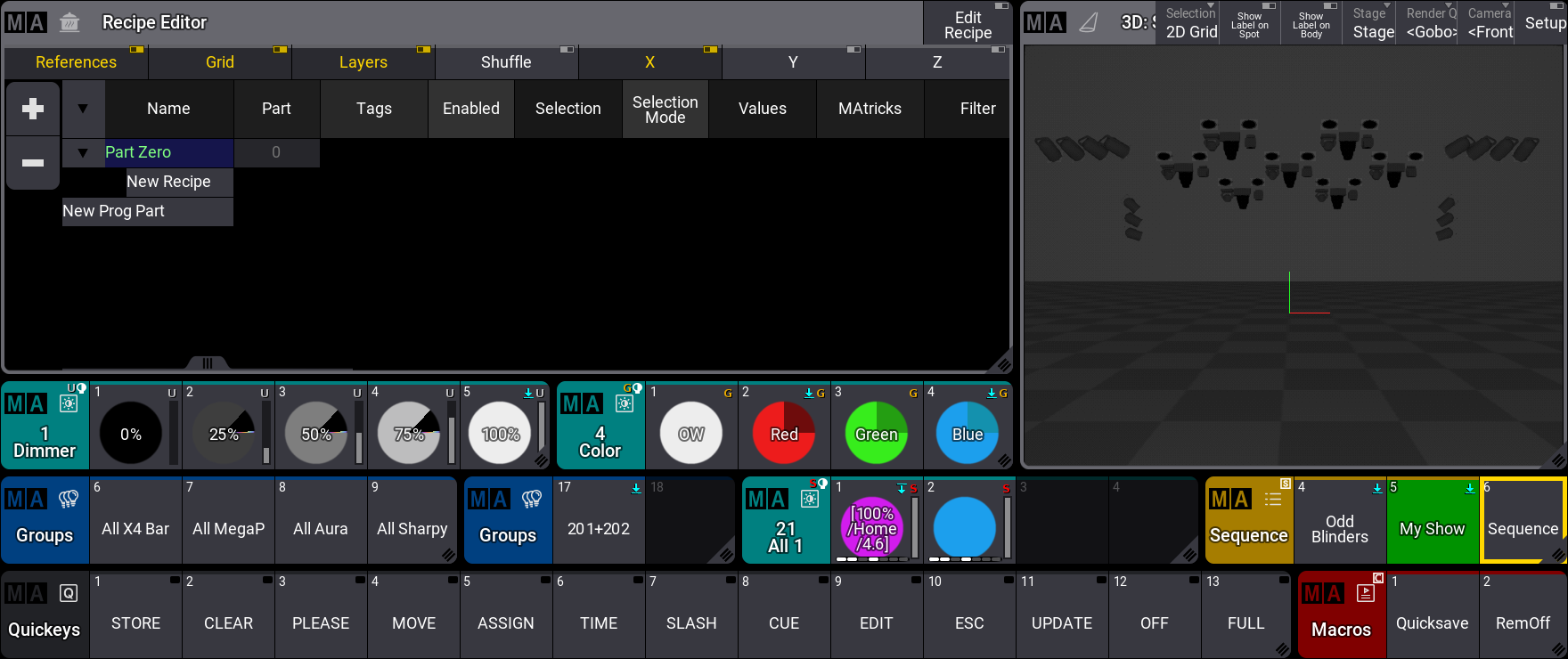This screenshot has width=1568, height=659.
Task: Open the Camera Front dropdown
Action: pos(1490,23)
